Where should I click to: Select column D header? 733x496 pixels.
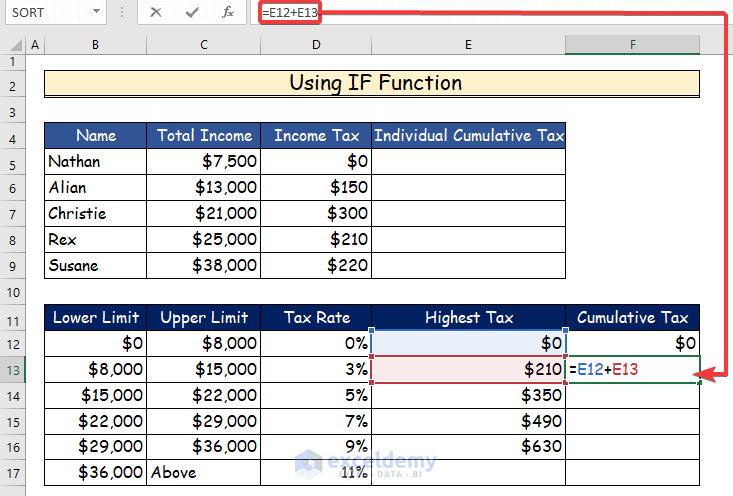316,45
